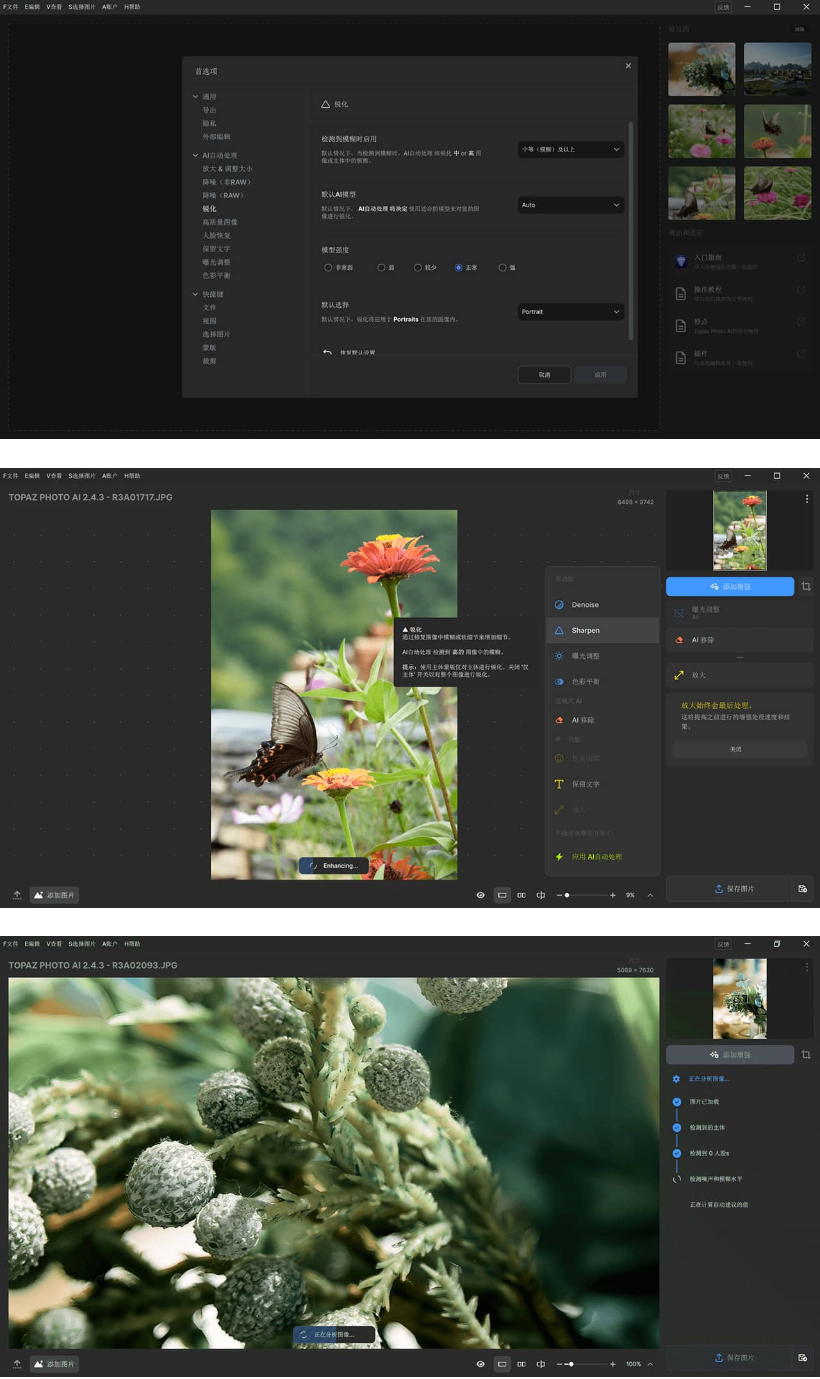Image resolution: width=820 pixels, height=1379 pixels.
Task: Click the flower-bouquet thumbnail for R3A02093.JPG
Action: pyautogui.click(x=740, y=999)
